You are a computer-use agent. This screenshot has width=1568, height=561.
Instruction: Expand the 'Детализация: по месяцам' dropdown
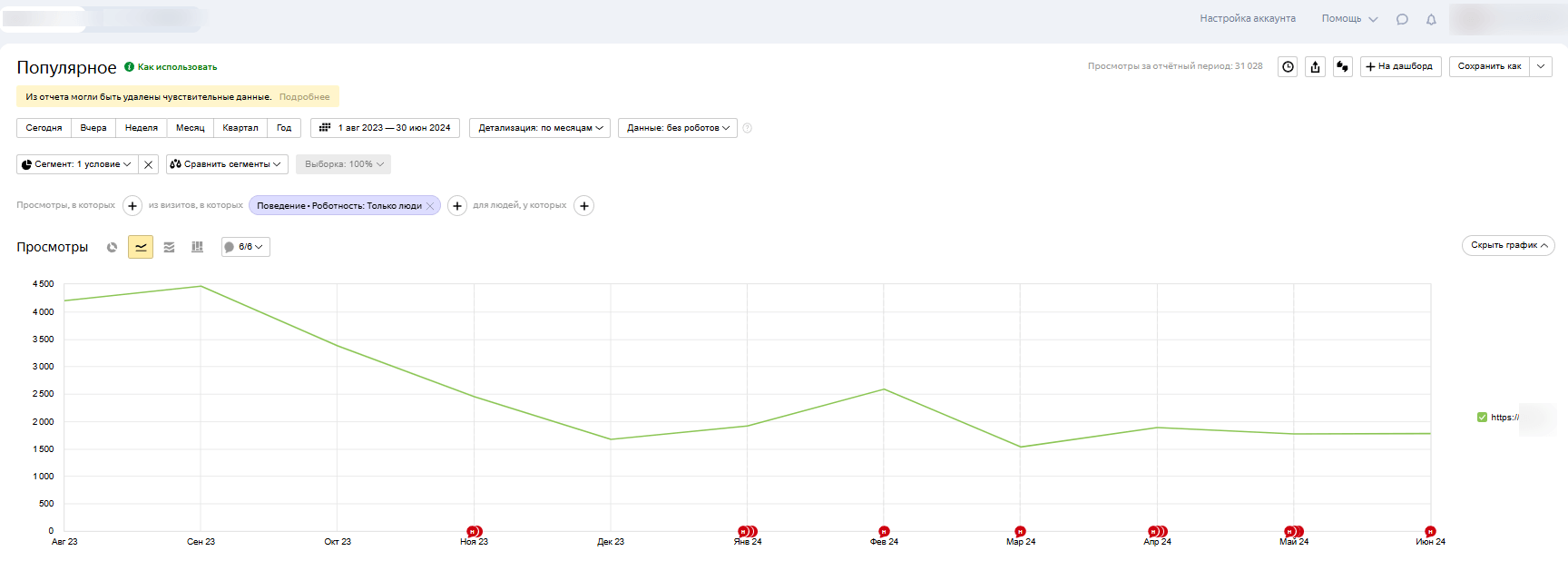[x=540, y=128]
